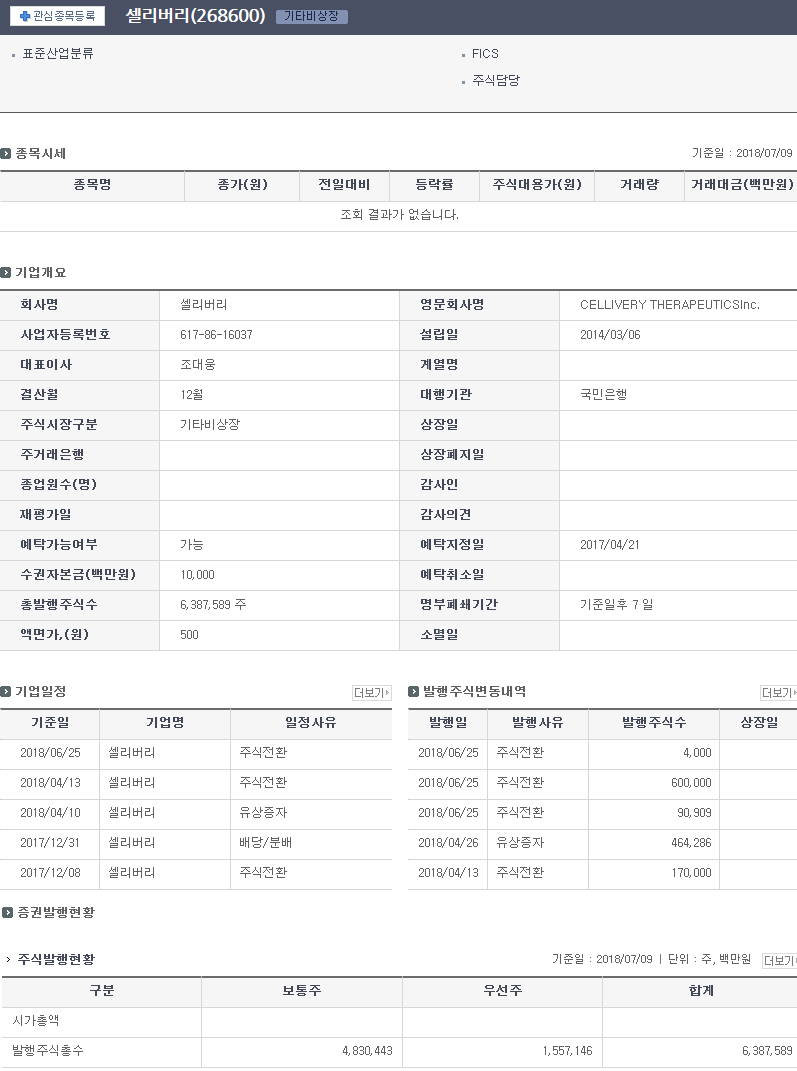Select the 발행사유 column header

(x=537, y=723)
